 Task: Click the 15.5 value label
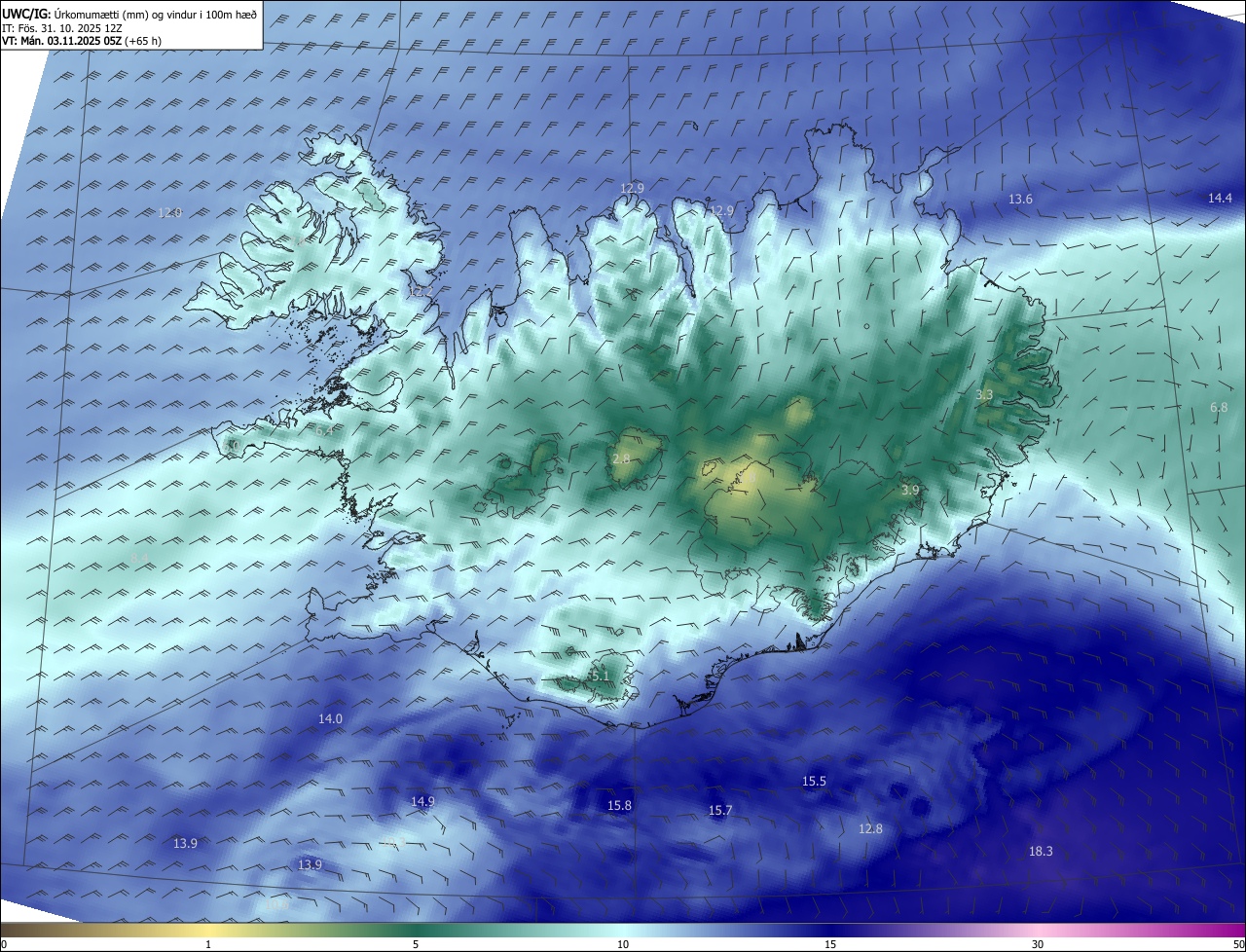tap(814, 781)
